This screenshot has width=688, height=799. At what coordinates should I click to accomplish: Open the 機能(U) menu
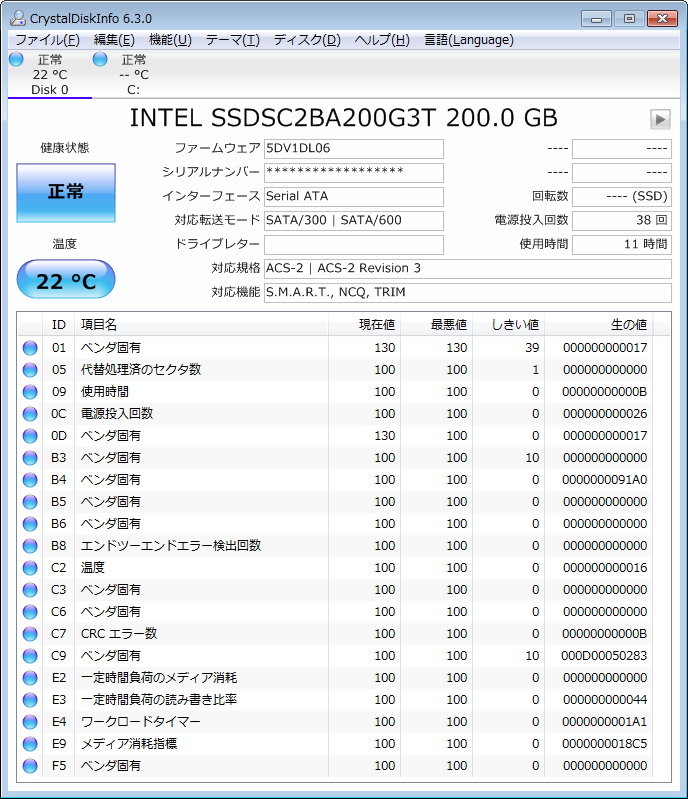pos(170,40)
